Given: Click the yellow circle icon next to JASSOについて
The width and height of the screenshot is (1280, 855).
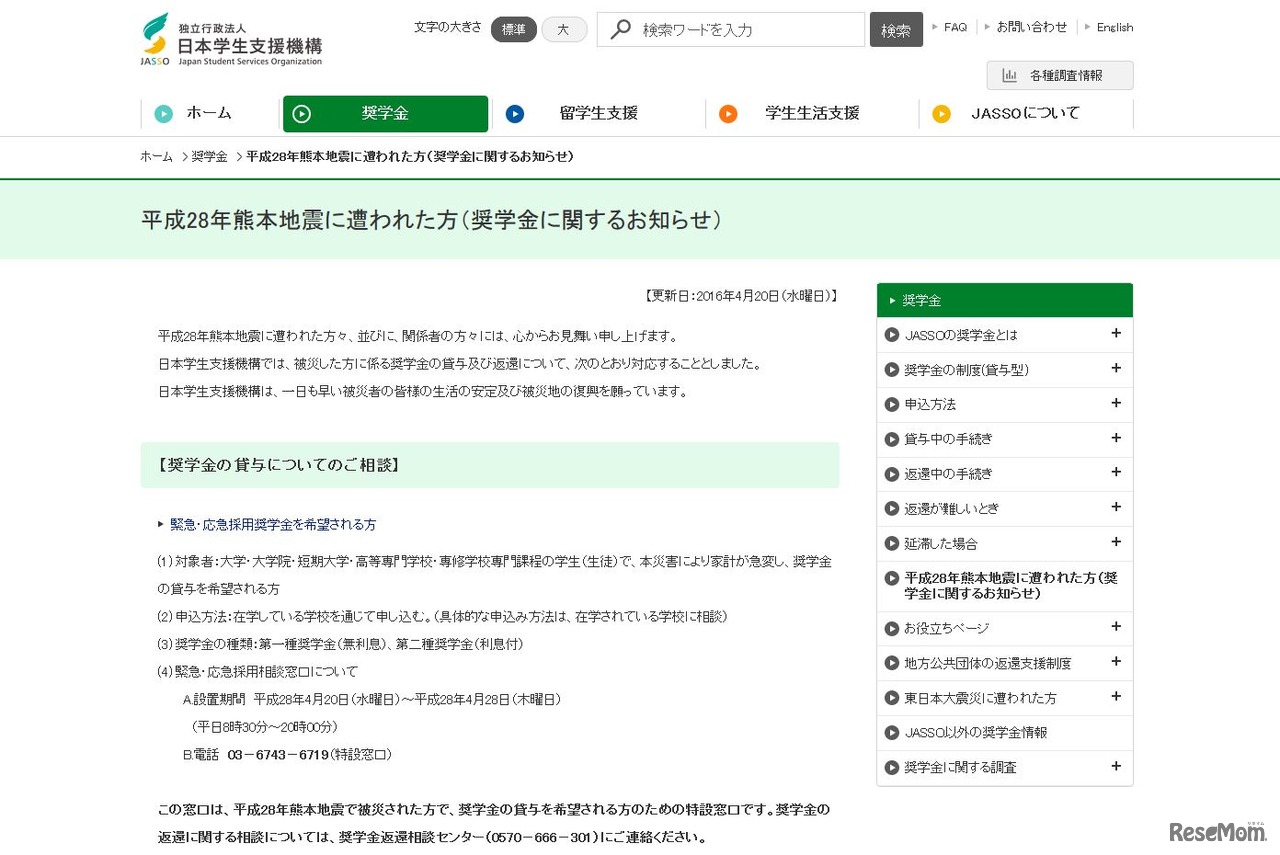Looking at the screenshot, I should click(x=942, y=114).
